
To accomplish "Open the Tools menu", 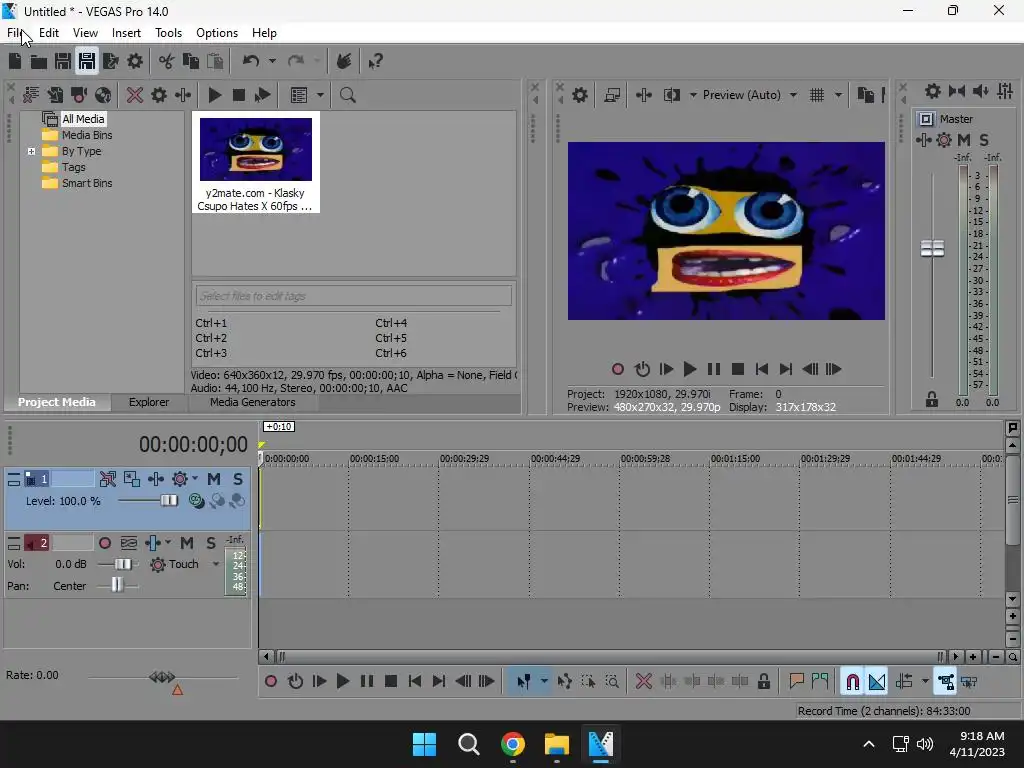I will [x=168, y=33].
